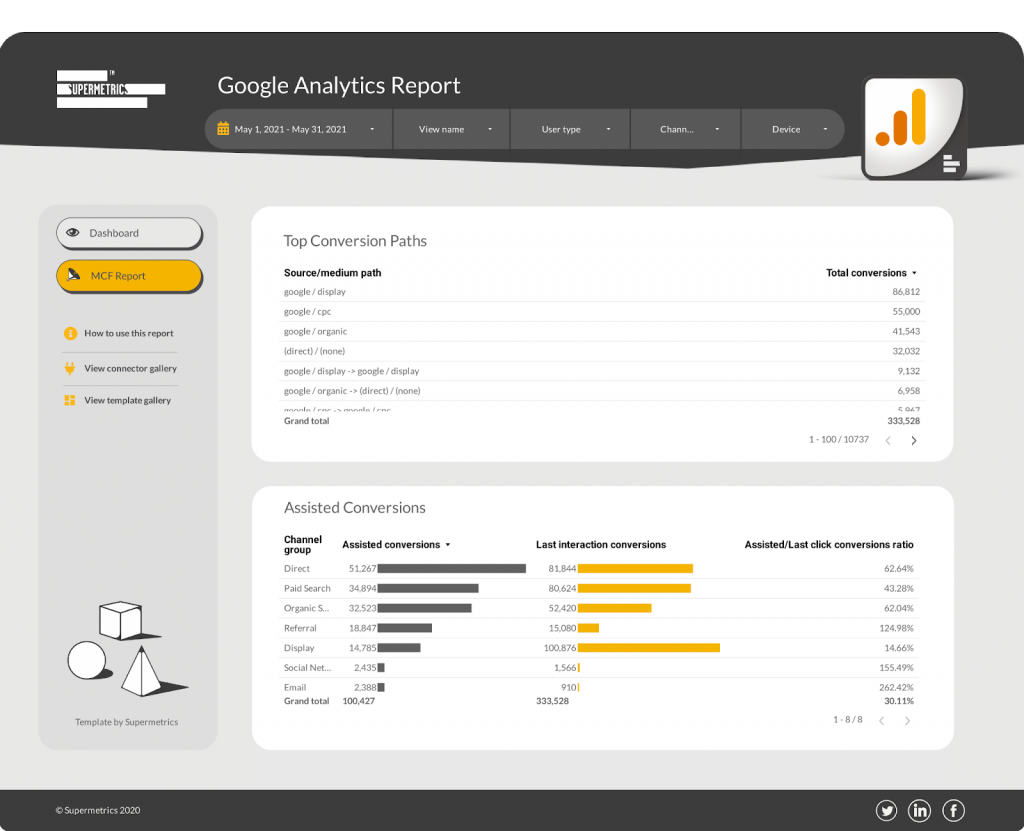Click the calendar icon in date filter
Screen dimensions: 1024x831
tap(223, 129)
